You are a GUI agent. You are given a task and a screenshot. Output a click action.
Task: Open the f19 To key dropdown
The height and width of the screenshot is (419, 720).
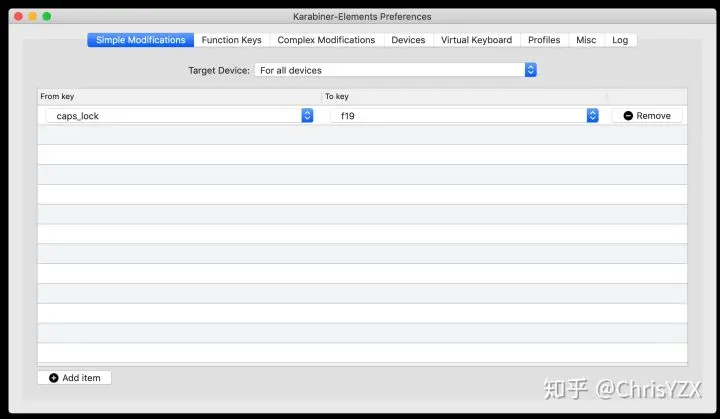point(465,116)
